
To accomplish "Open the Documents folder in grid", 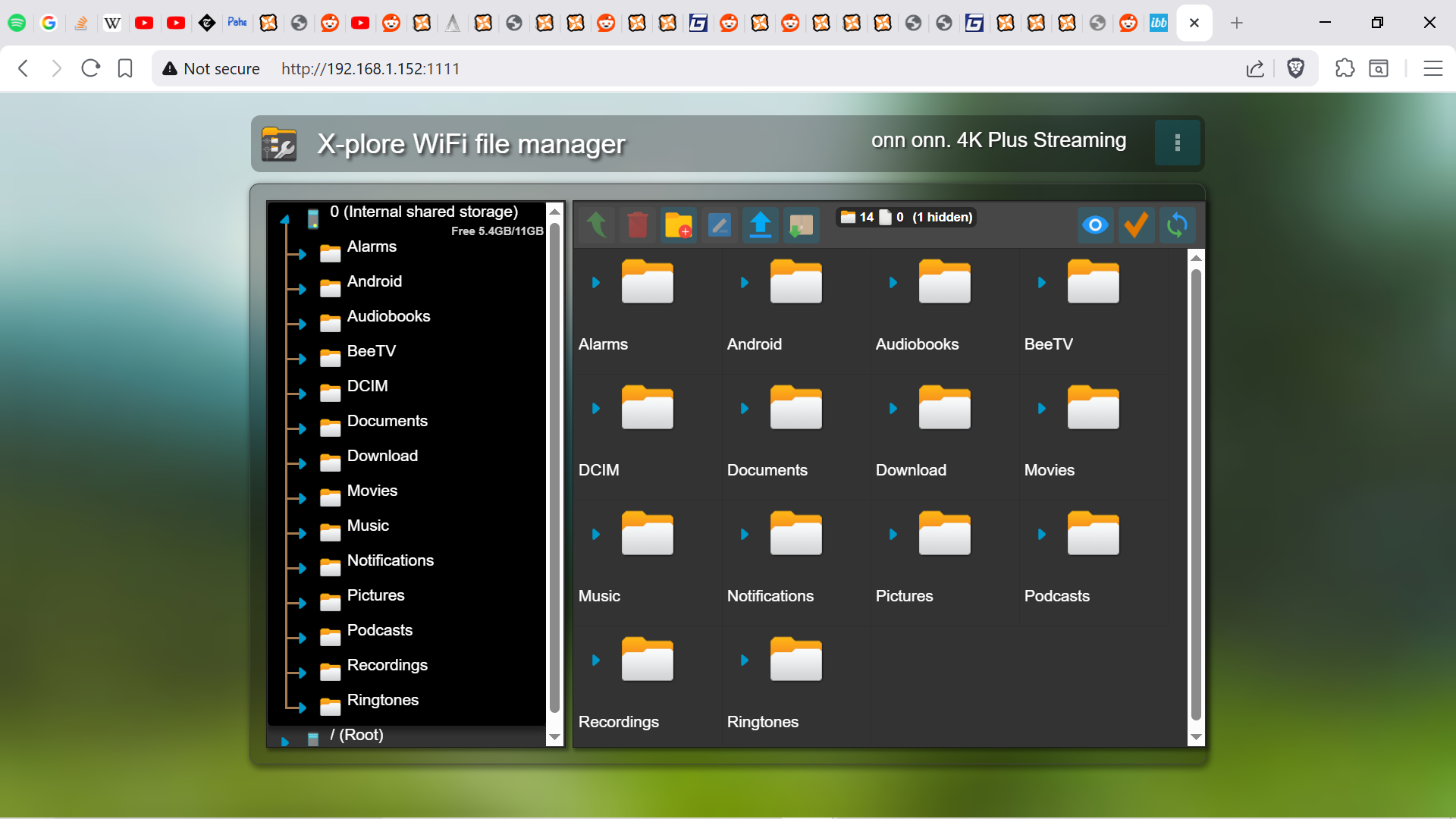I will coord(795,407).
